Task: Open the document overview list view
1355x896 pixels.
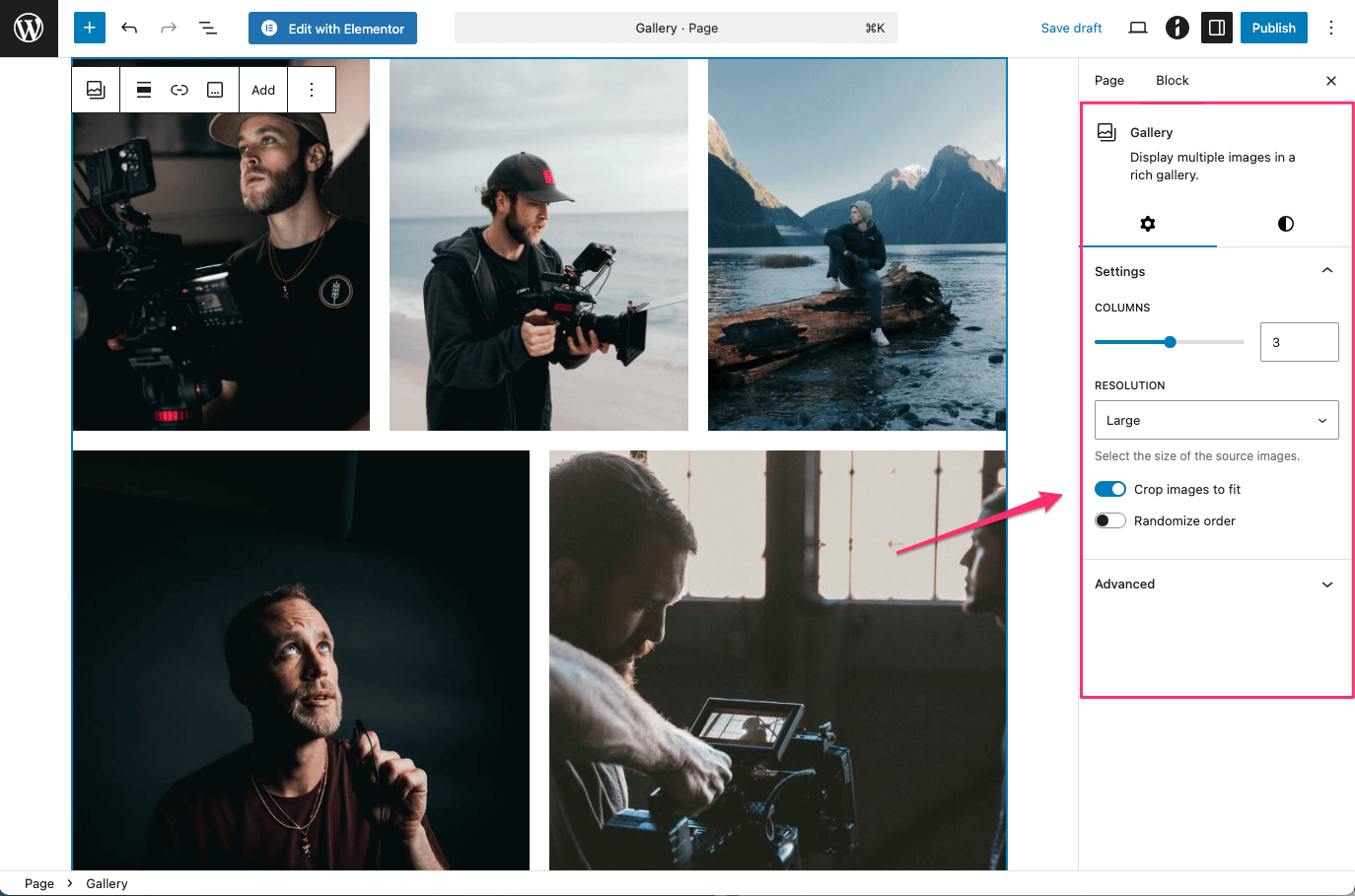Action: [208, 28]
